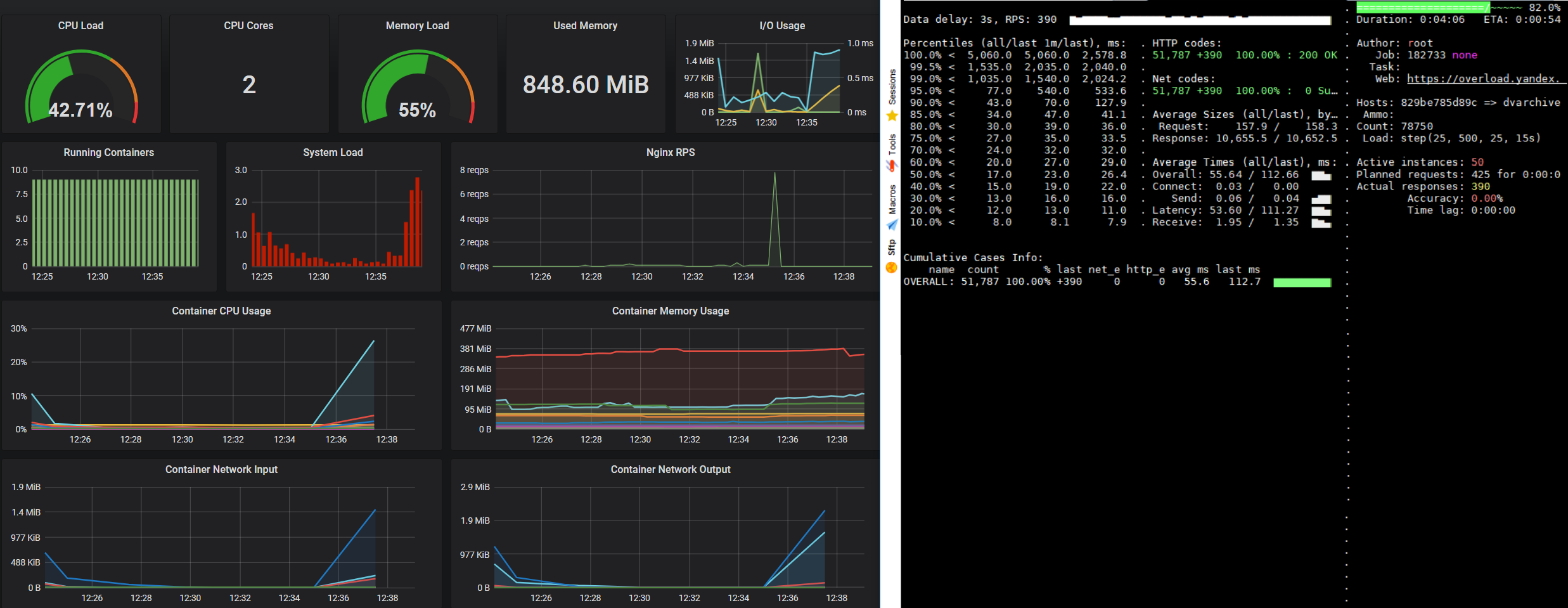Open the Container Network Output panel title
Viewport: 1568px width, 608px height.
pyautogui.click(x=671, y=469)
